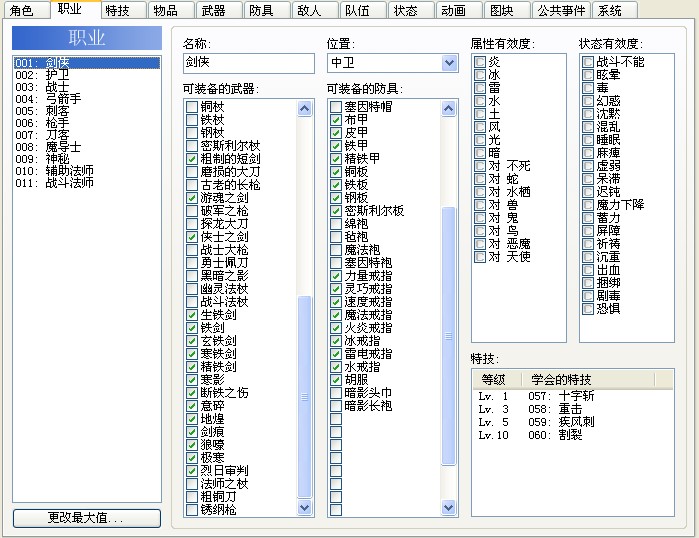Toggle the 眩晕 state efficiency box
This screenshot has width=699, height=538.
coord(588,75)
